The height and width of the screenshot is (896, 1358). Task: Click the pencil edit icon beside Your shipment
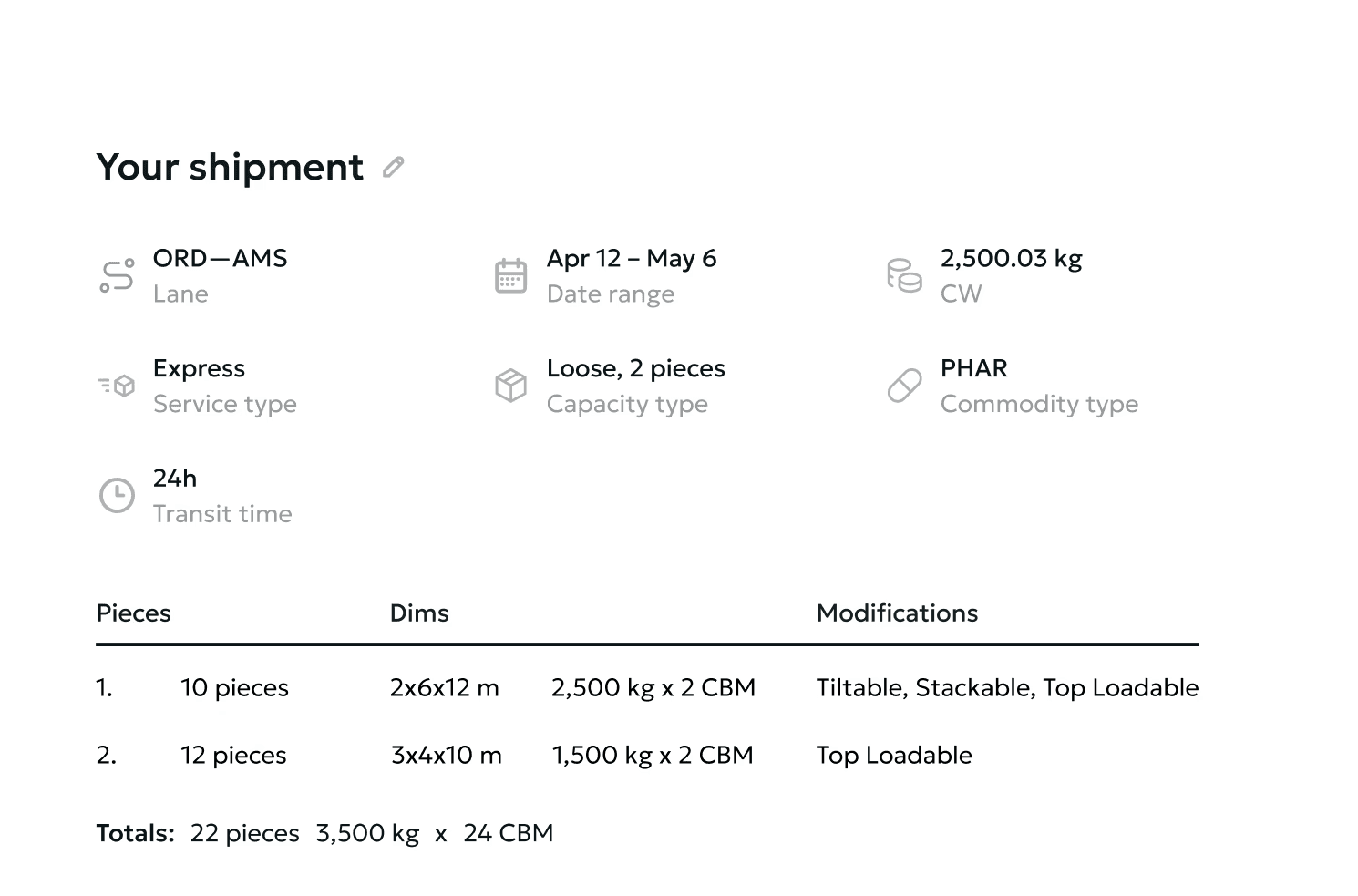pos(393,167)
